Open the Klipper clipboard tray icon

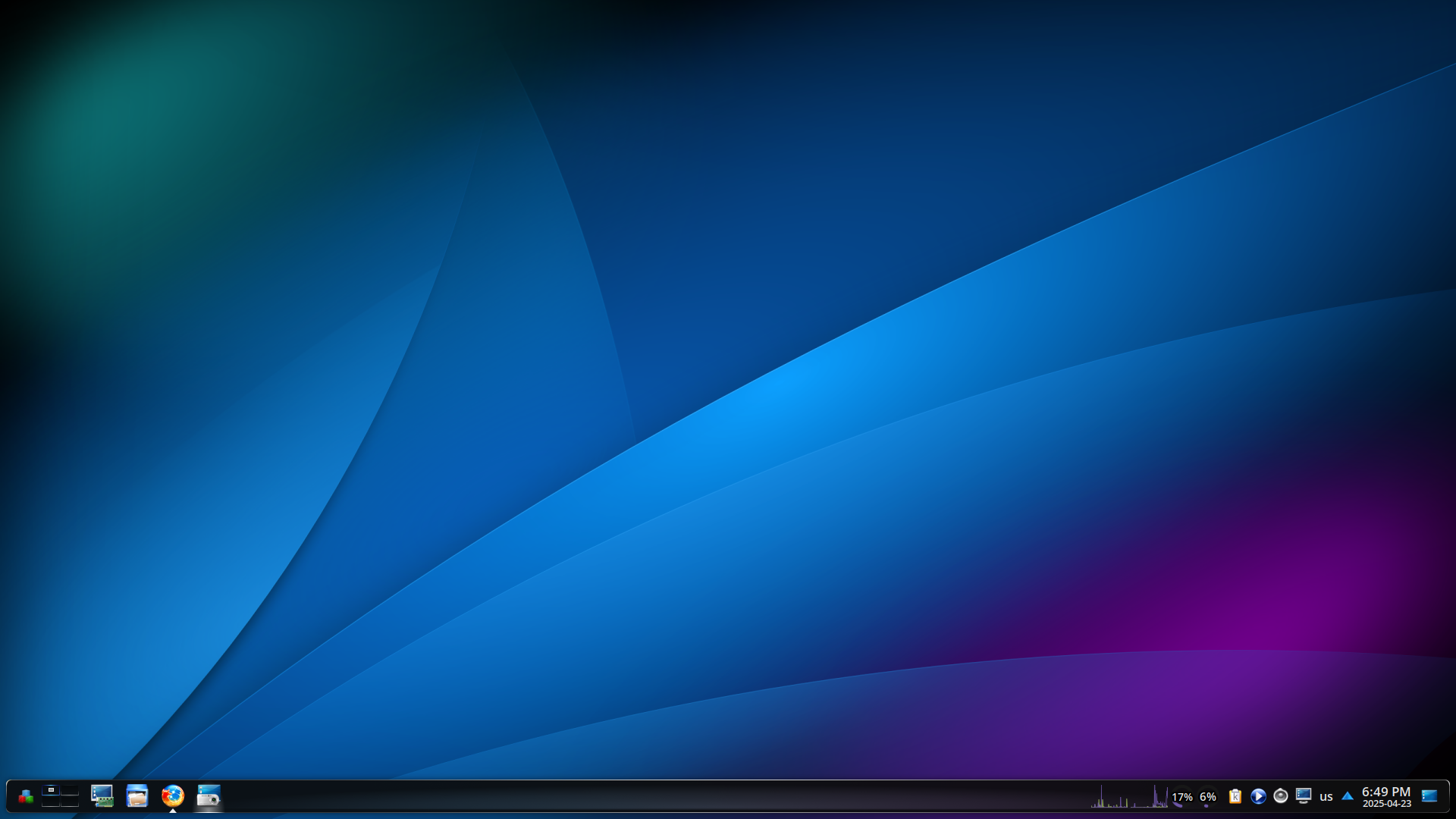coord(1235,796)
